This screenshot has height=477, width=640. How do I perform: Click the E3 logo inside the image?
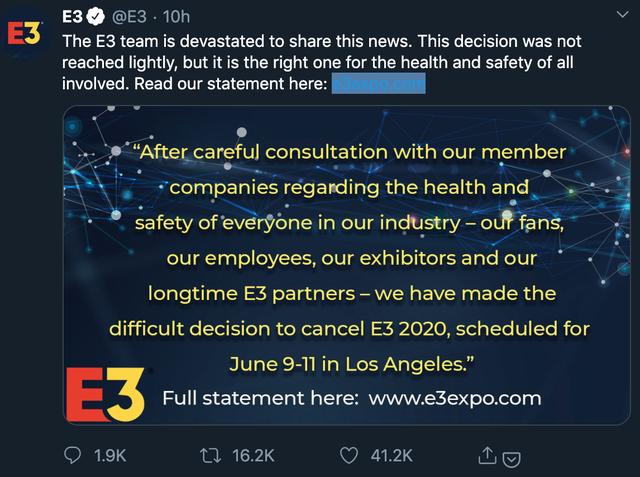[110, 394]
